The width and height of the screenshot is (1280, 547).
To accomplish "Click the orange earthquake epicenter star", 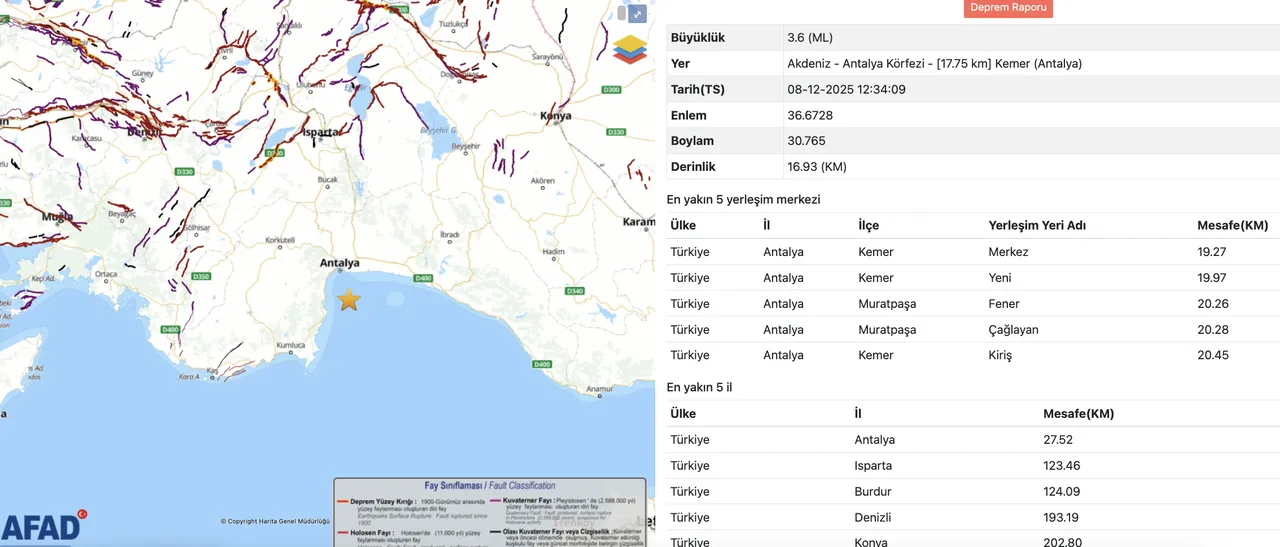I will (x=348, y=299).
